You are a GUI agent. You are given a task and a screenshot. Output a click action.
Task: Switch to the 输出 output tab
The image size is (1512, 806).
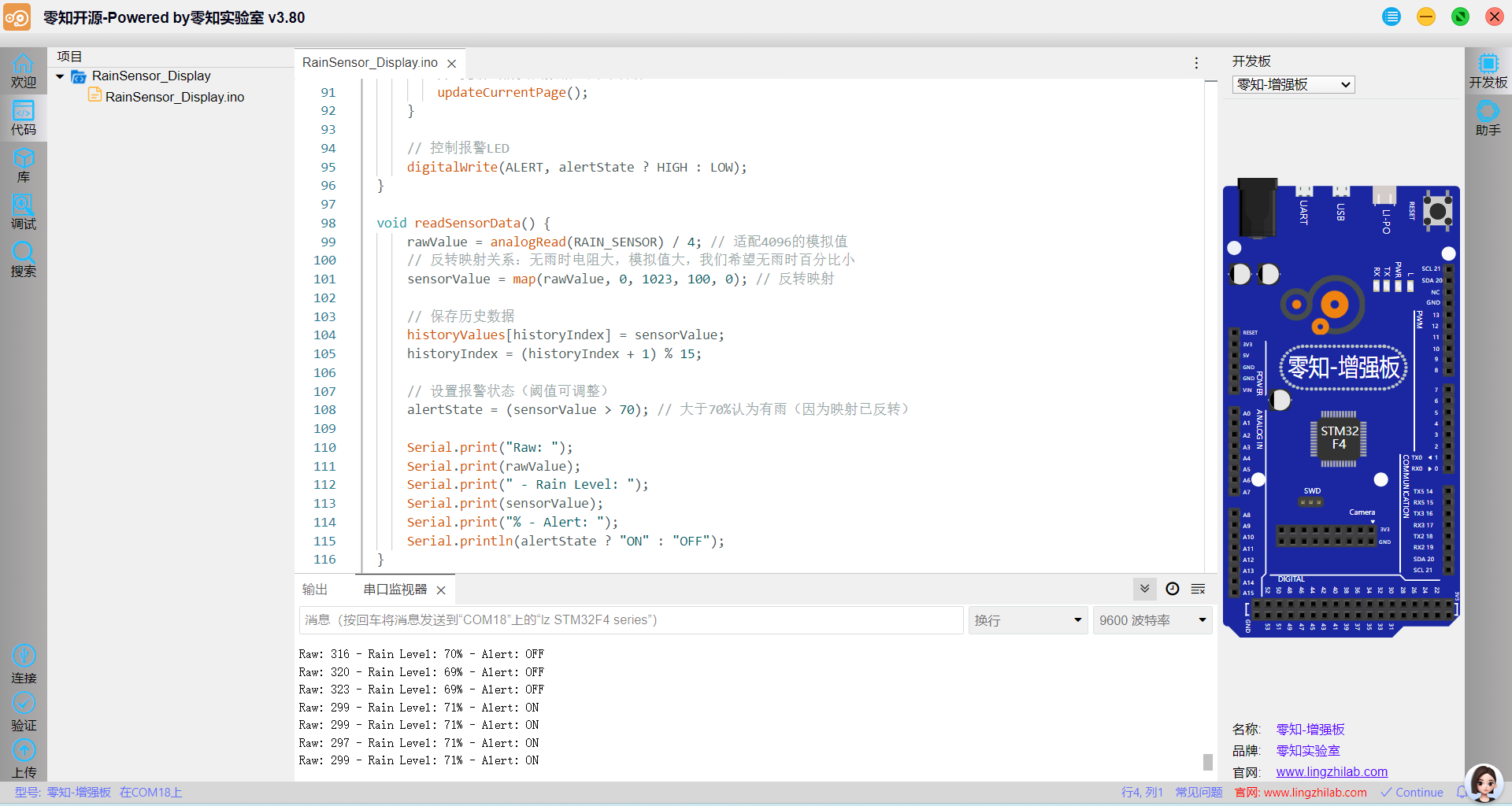click(x=315, y=590)
